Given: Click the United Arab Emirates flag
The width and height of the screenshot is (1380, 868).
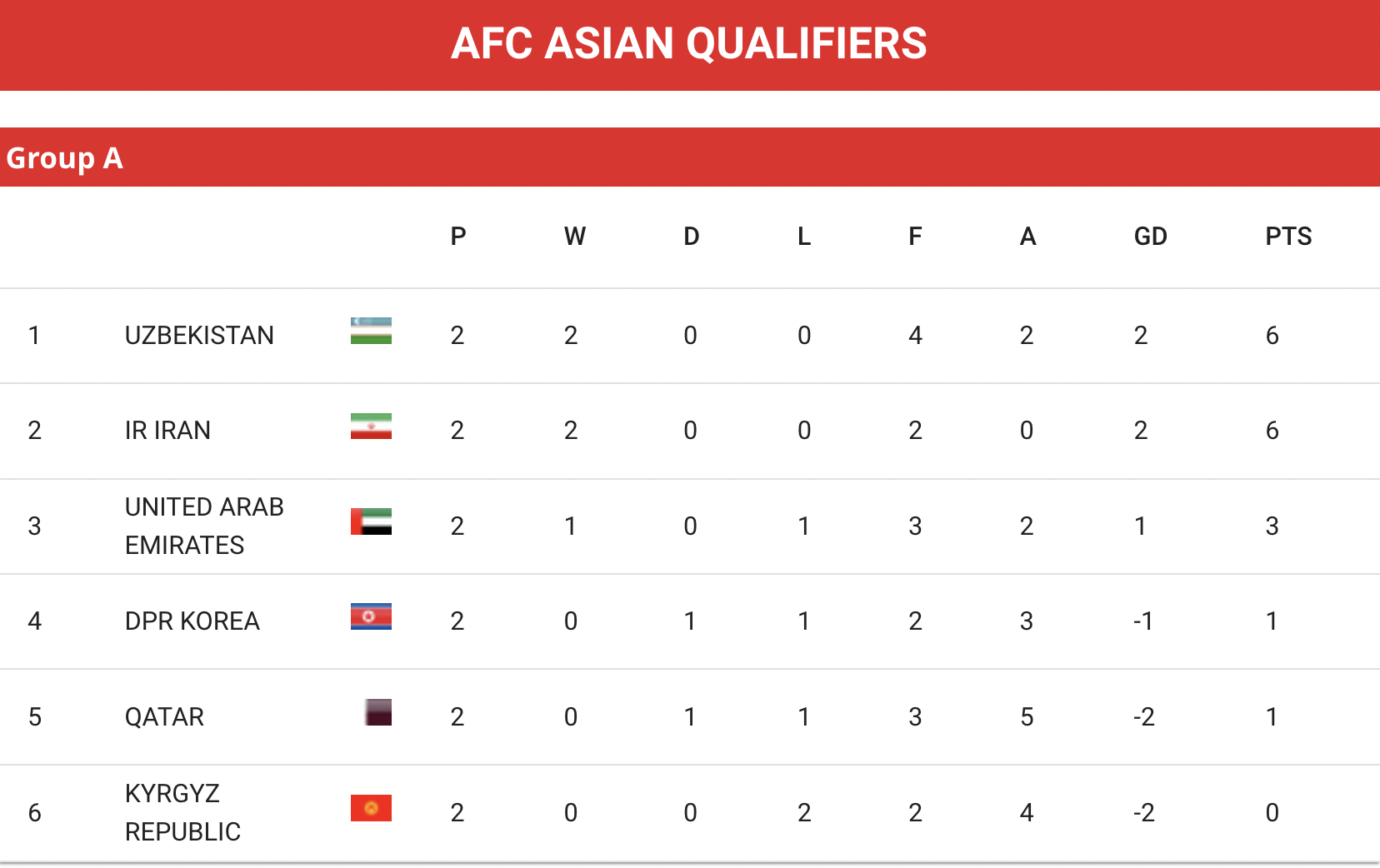Looking at the screenshot, I should pos(371,521).
